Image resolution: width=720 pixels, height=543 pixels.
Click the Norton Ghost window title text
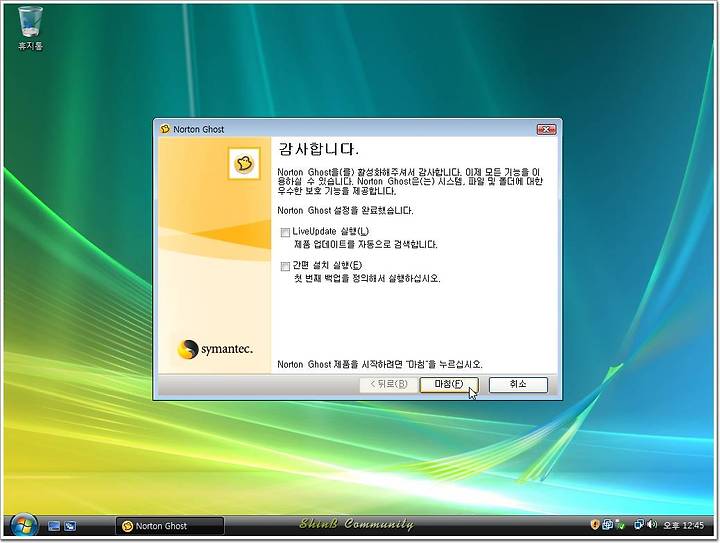(x=198, y=129)
